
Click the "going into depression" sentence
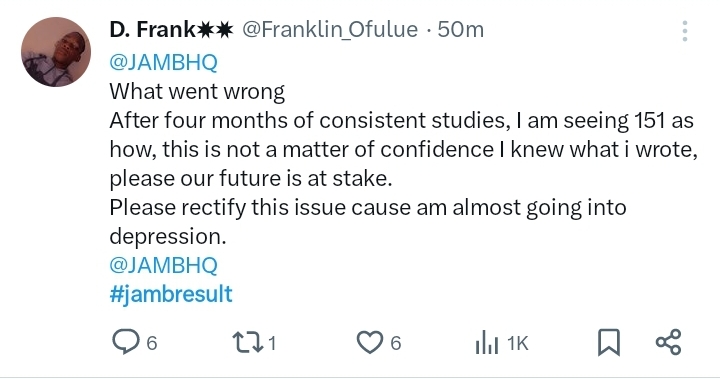tap(368, 222)
